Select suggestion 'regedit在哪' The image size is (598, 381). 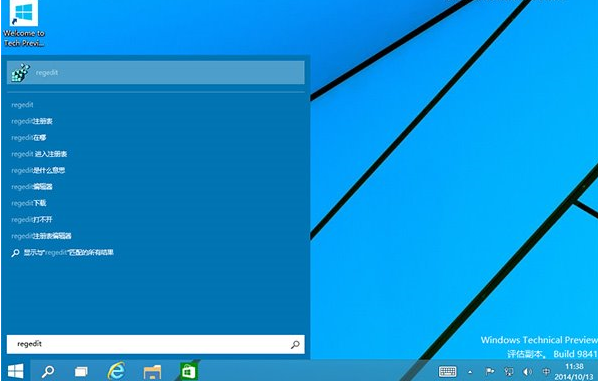click(29, 138)
